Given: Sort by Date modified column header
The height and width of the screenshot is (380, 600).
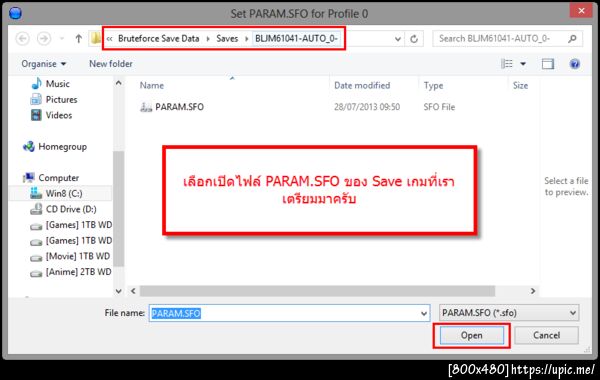Looking at the screenshot, I should (362, 85).
